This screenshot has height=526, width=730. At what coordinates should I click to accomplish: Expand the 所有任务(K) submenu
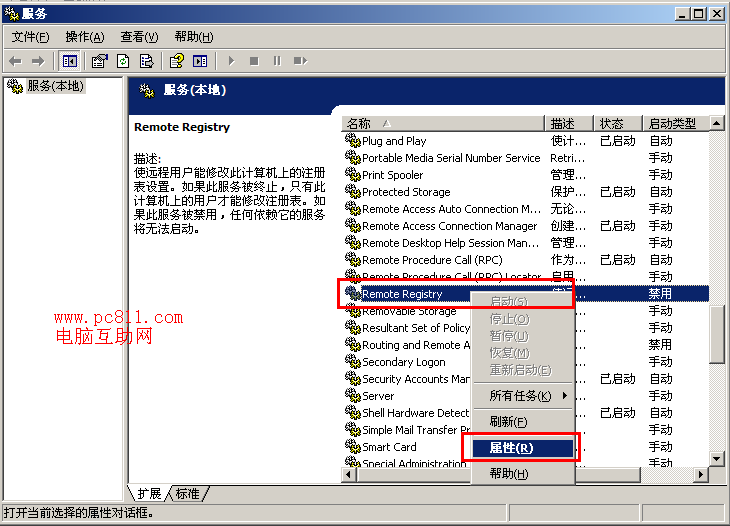click(522, 396)
